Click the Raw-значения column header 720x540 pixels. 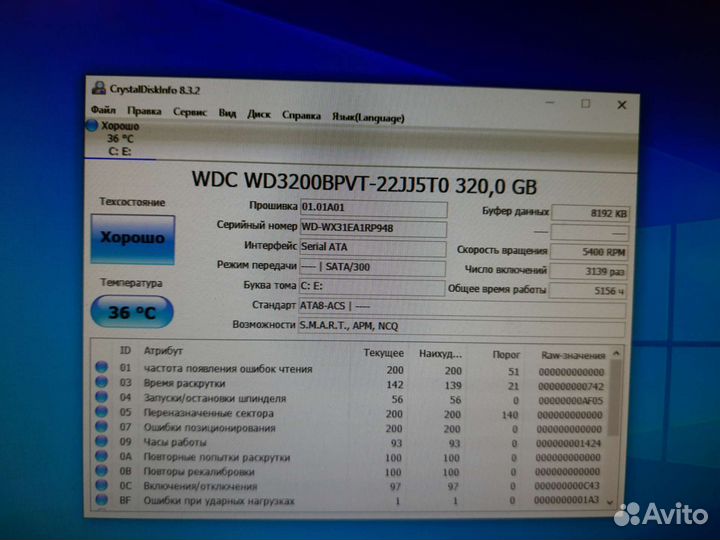pos(573,355)
